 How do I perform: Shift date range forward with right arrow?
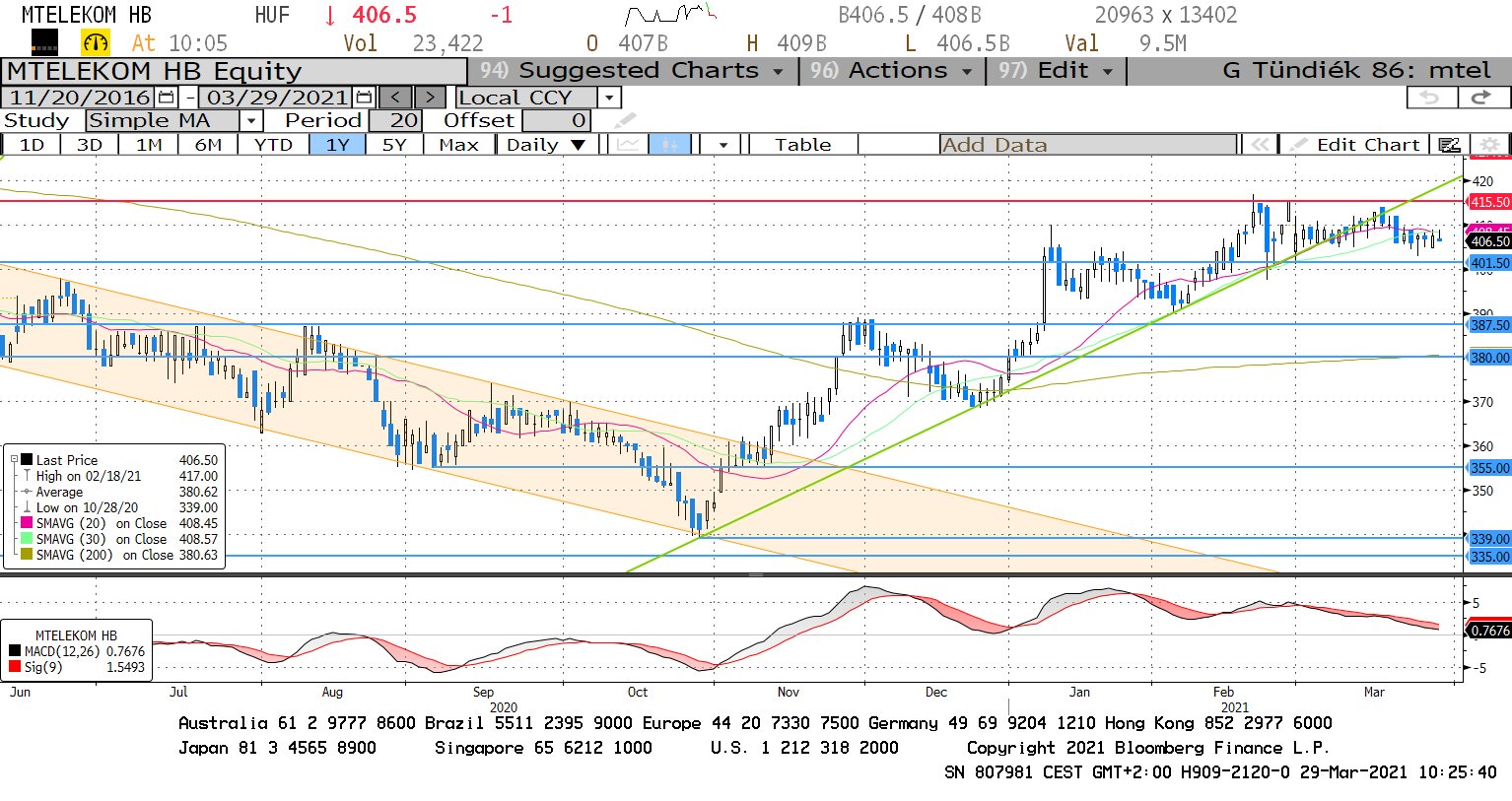(430, 98)
